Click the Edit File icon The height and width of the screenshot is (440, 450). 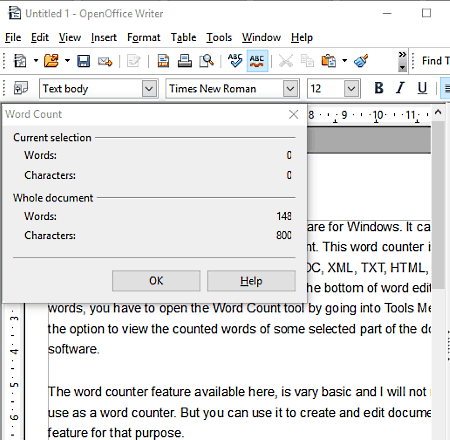(x=133, y=61)
